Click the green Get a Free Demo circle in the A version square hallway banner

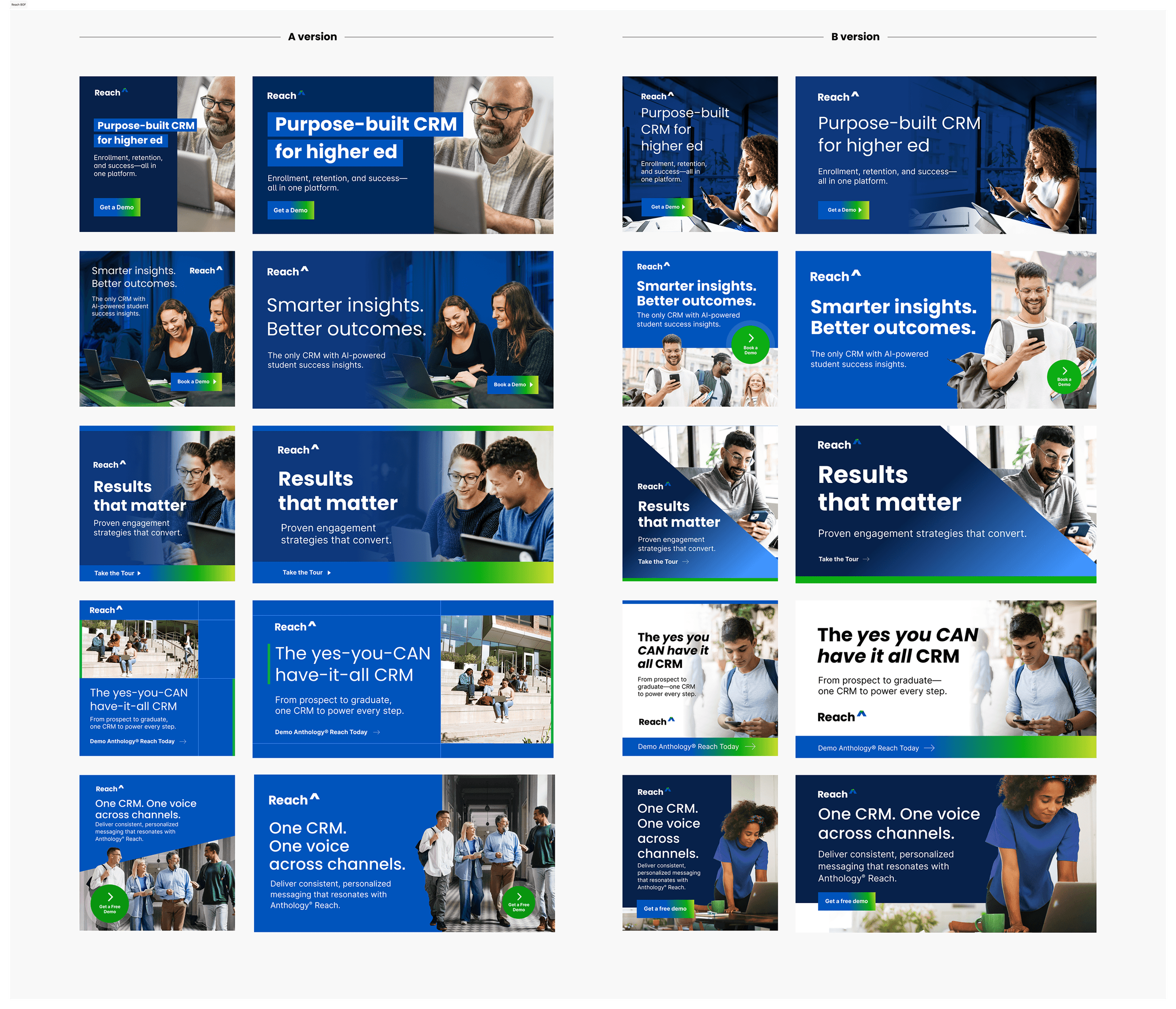click(x=110, y=904)
